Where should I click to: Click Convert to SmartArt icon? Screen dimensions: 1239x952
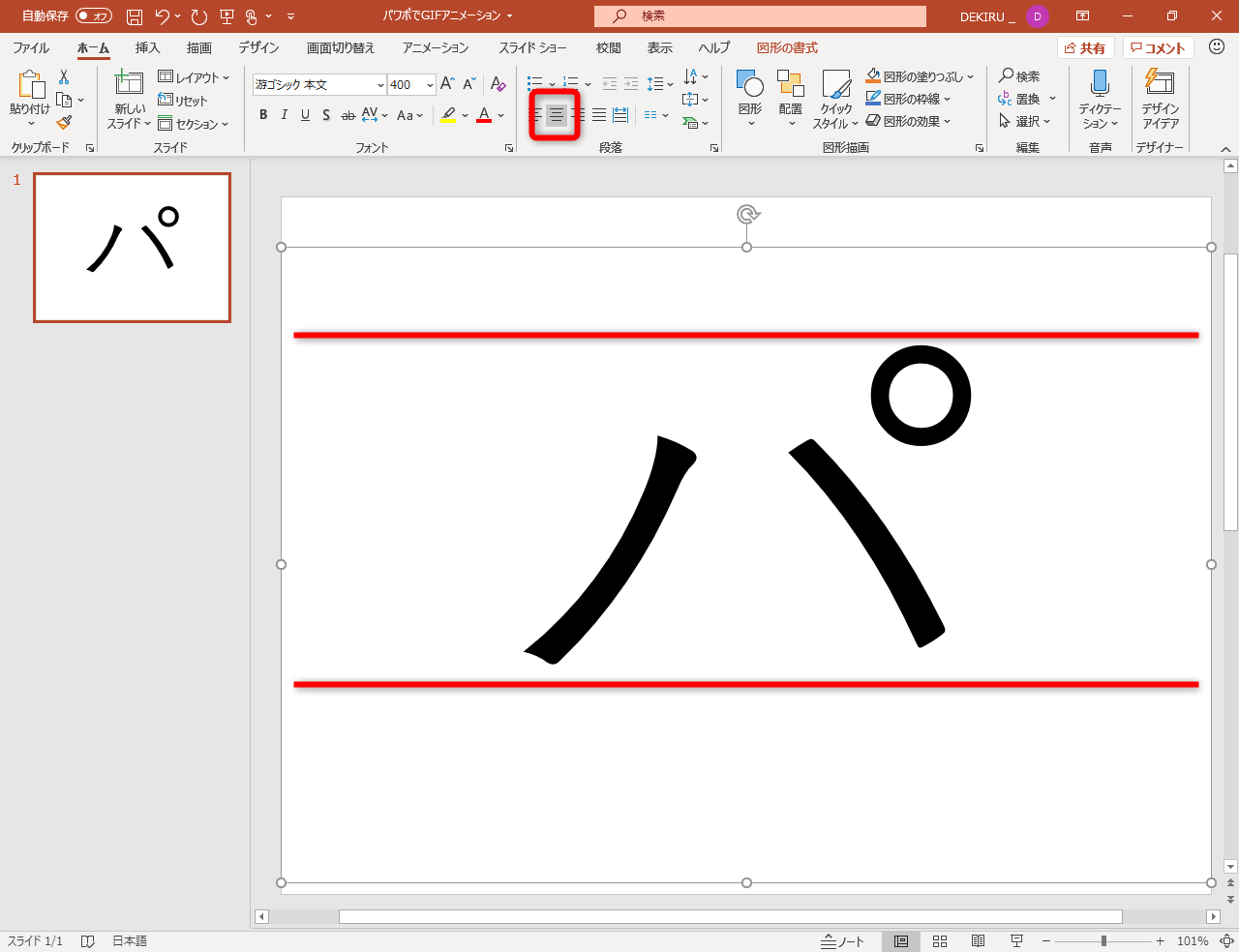coord(690,123)
